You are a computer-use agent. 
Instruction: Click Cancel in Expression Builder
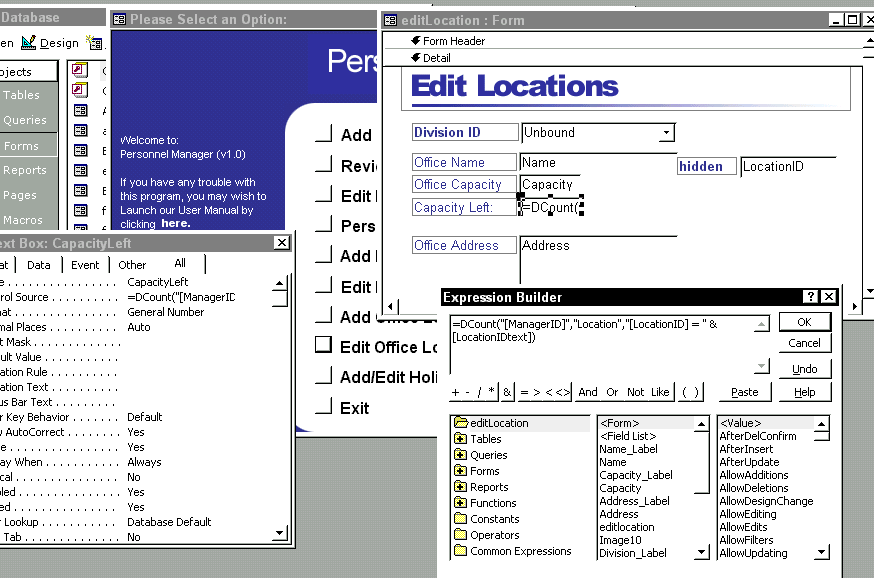coord(804,343)
